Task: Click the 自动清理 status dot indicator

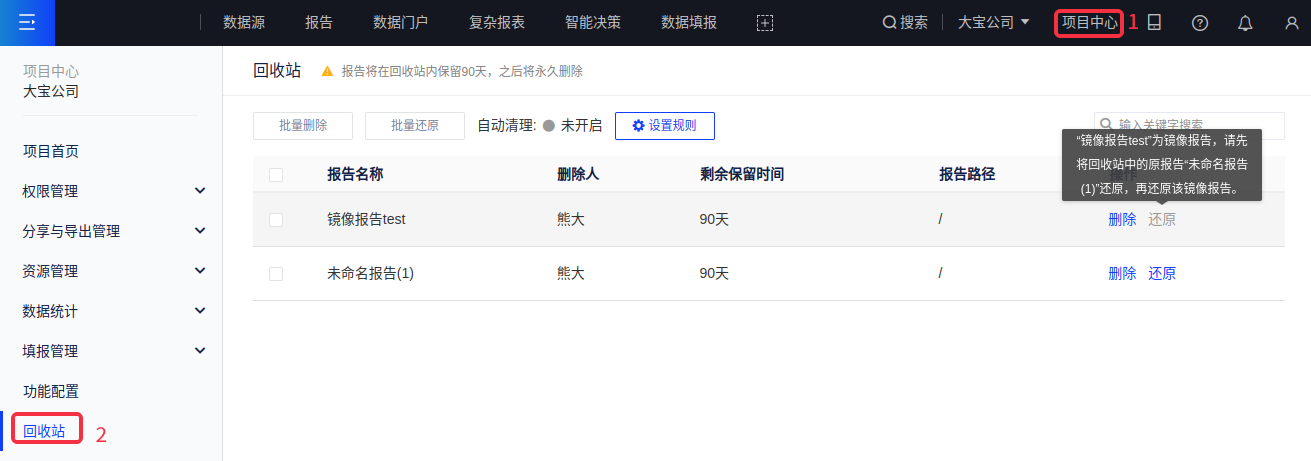Action: point(548,126)
